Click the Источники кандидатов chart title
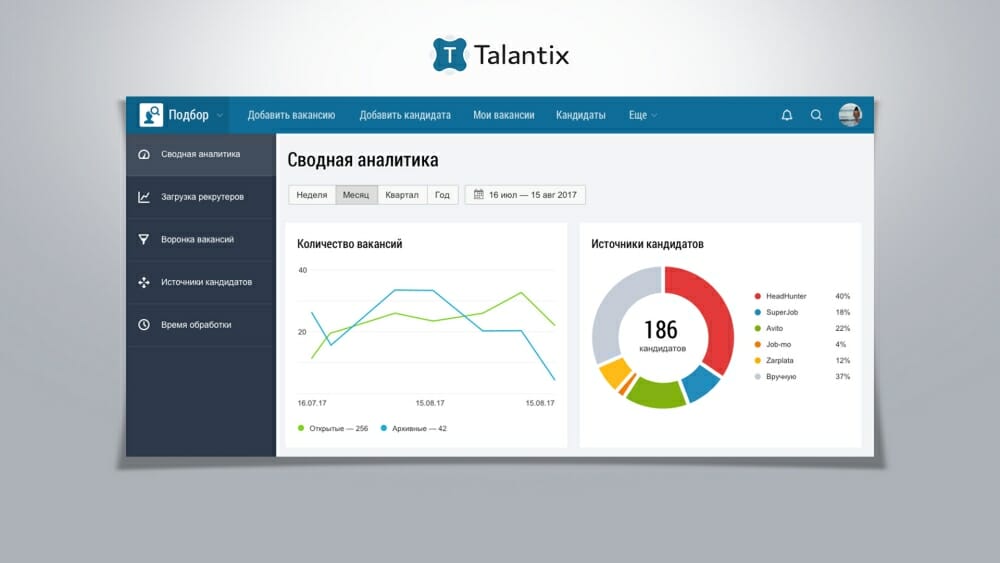Image resolution: width=1000 pixels, height=563 pixels. tap(647, 244)
